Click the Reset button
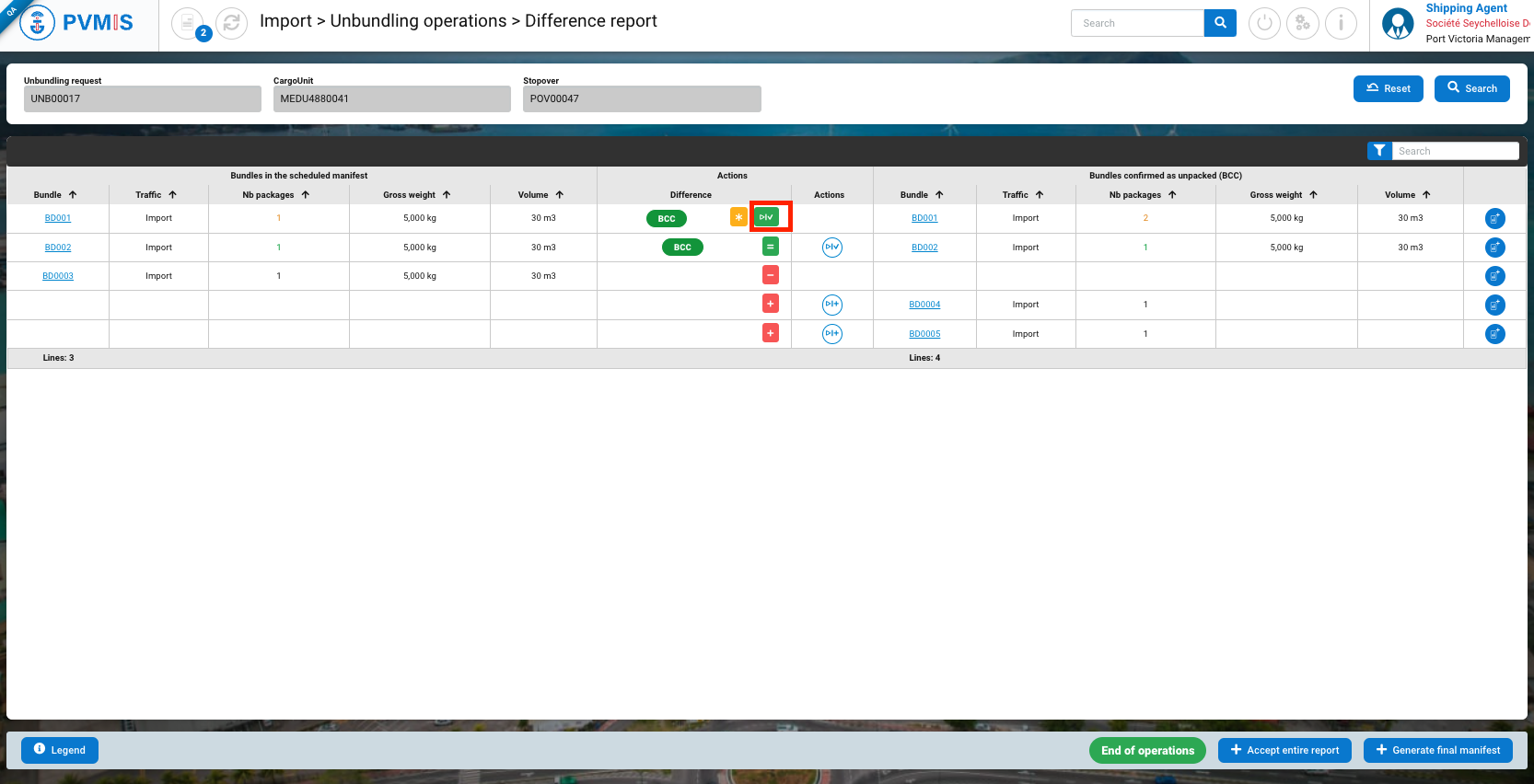The width and height of the screenshot is (1534, 784). coord(1388,88)
